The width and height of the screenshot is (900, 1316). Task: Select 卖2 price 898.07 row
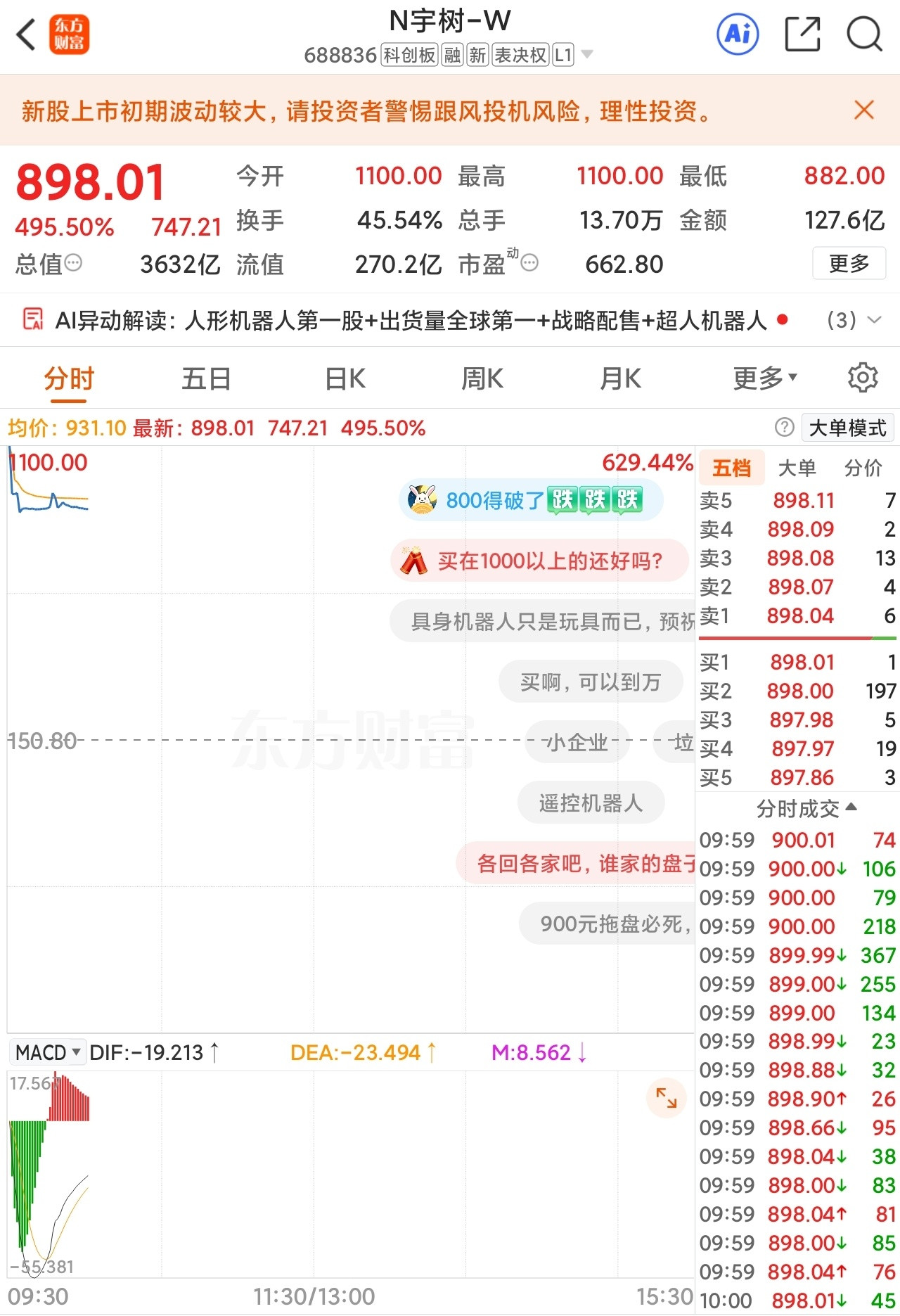[797, 587]
